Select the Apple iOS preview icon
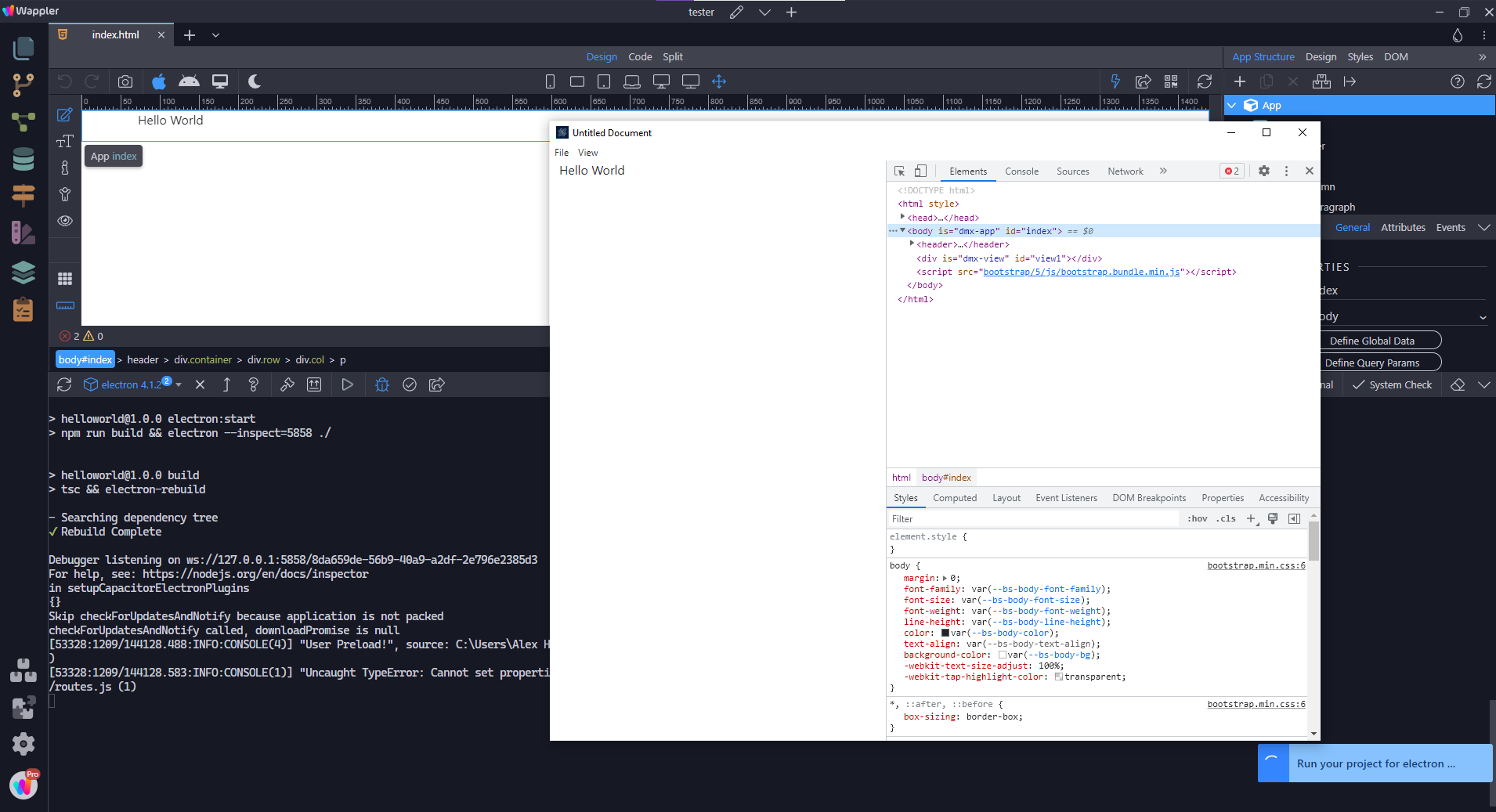Viewport: 1496px width, 812px height. click(159, 81)
